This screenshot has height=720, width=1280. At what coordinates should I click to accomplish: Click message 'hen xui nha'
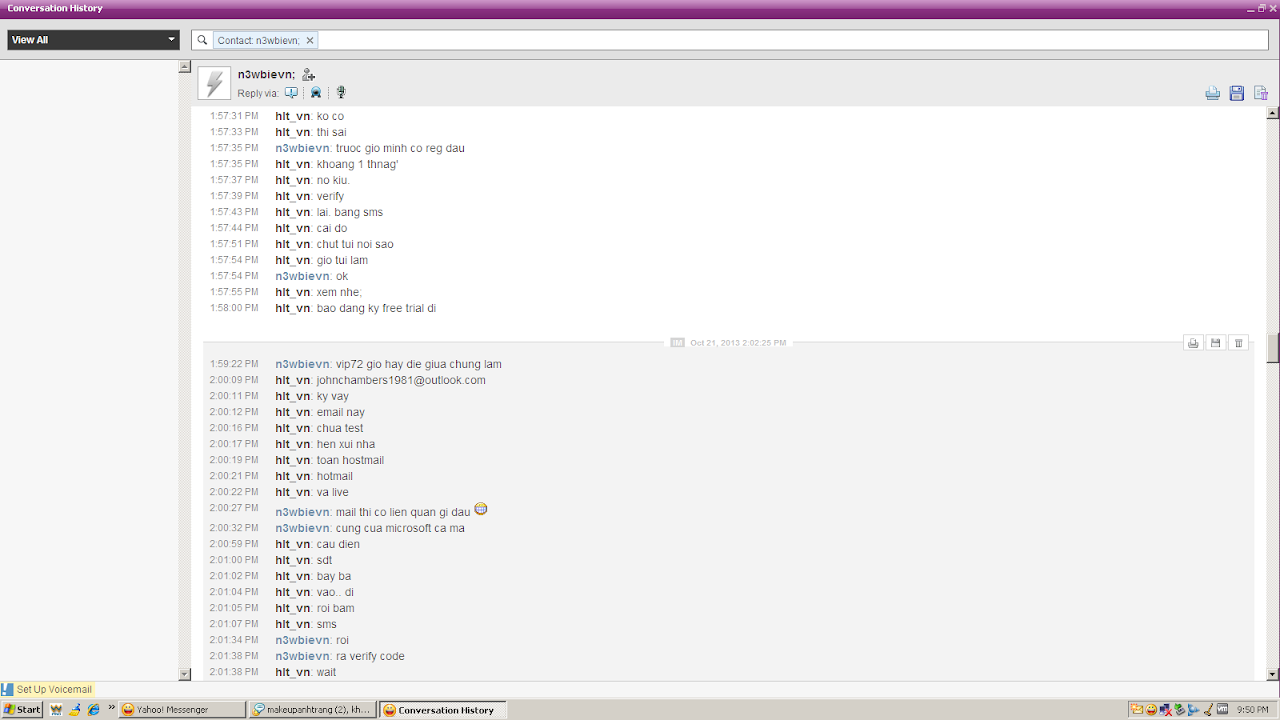pyautogui.click(x=346, y=444)
